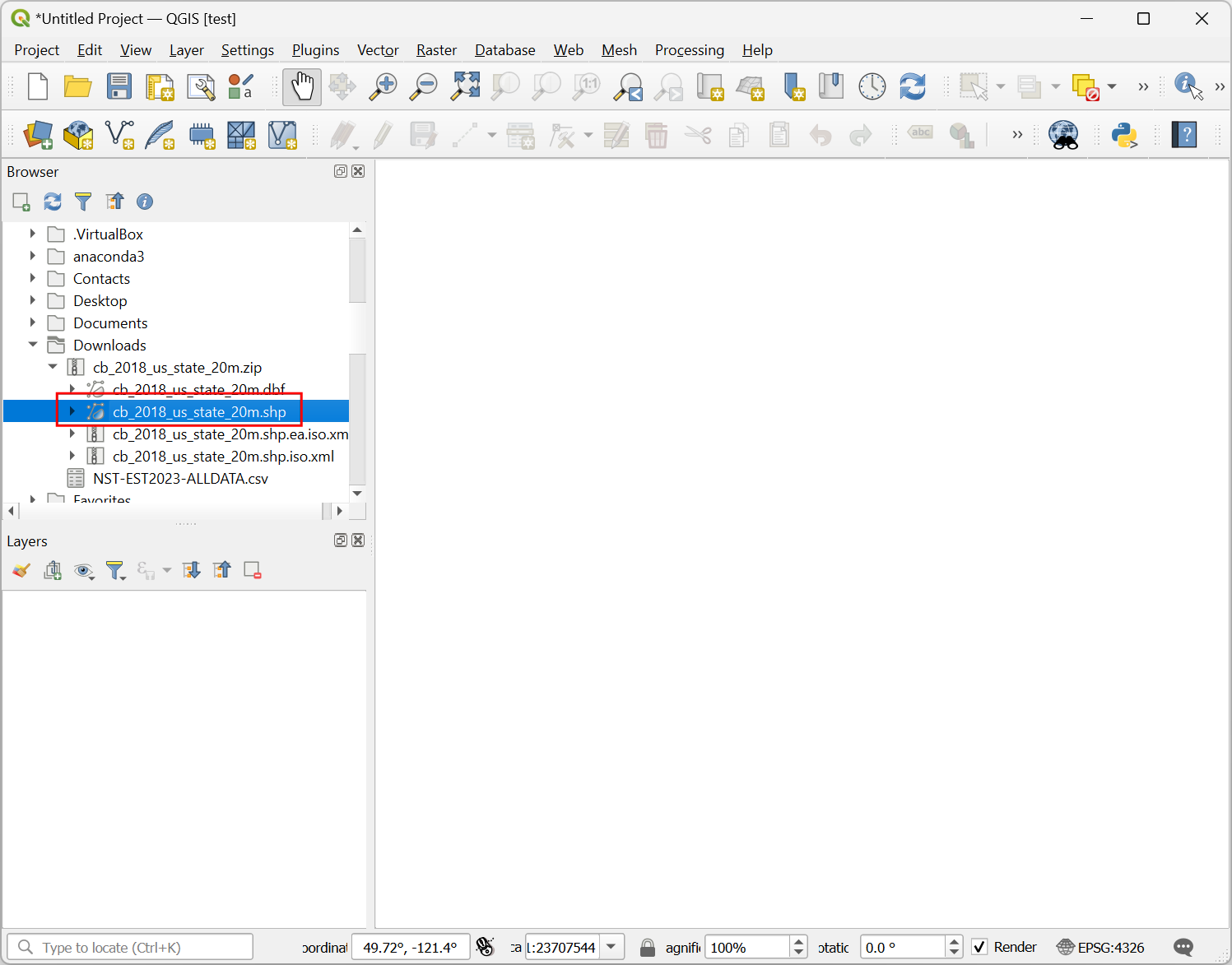Toggle the Render checkbox

pos(979,947)
